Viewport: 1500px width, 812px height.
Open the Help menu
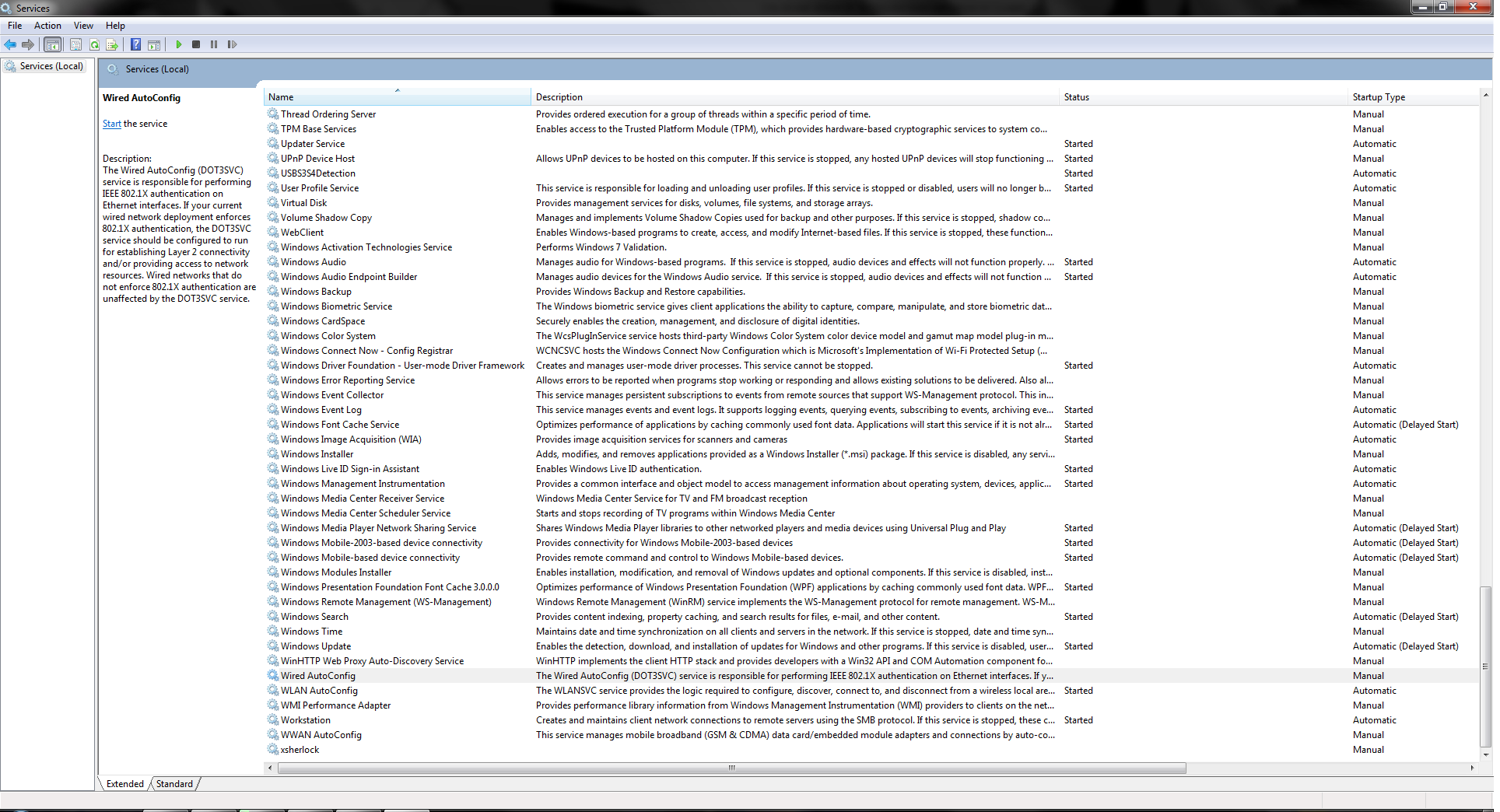[115, 26]
